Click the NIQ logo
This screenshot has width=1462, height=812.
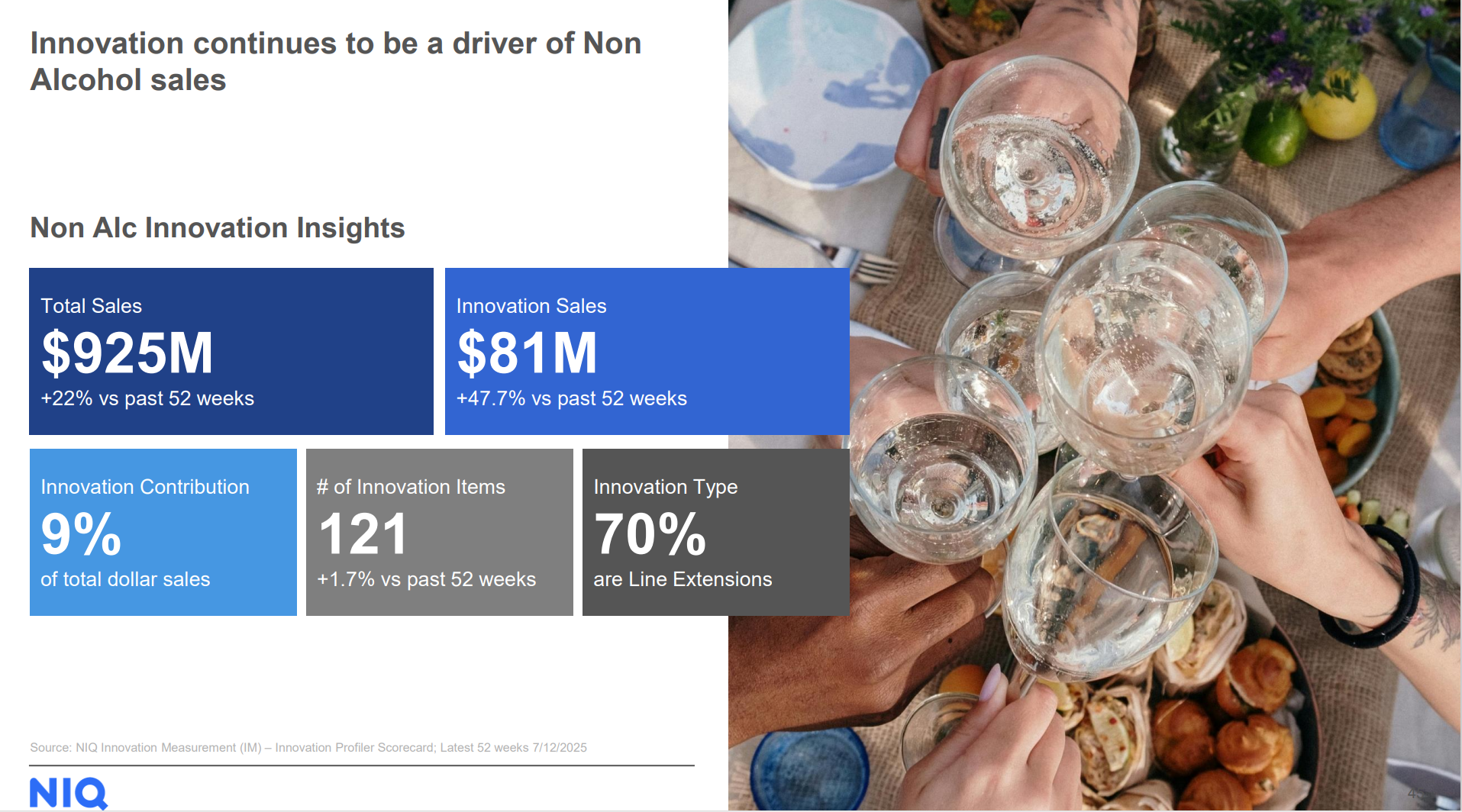tap(69, 794)
